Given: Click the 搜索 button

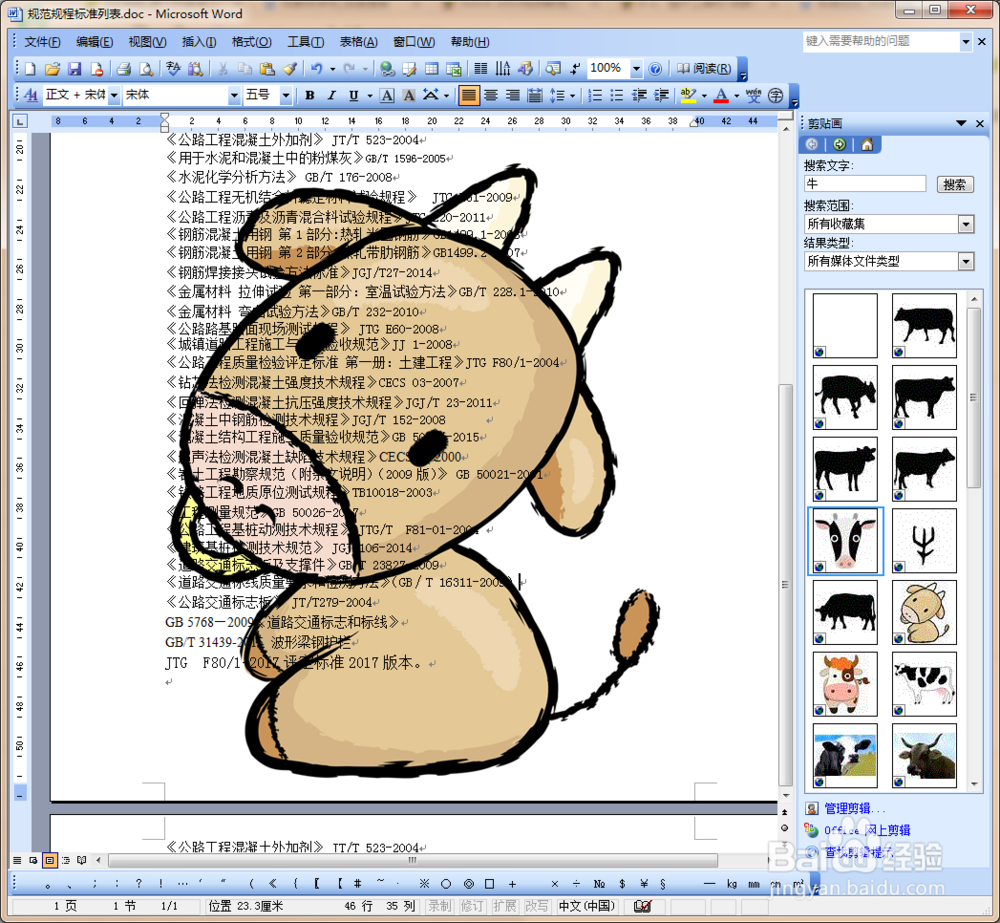Looking at the screenshot, I should click(x=955, y=184).
